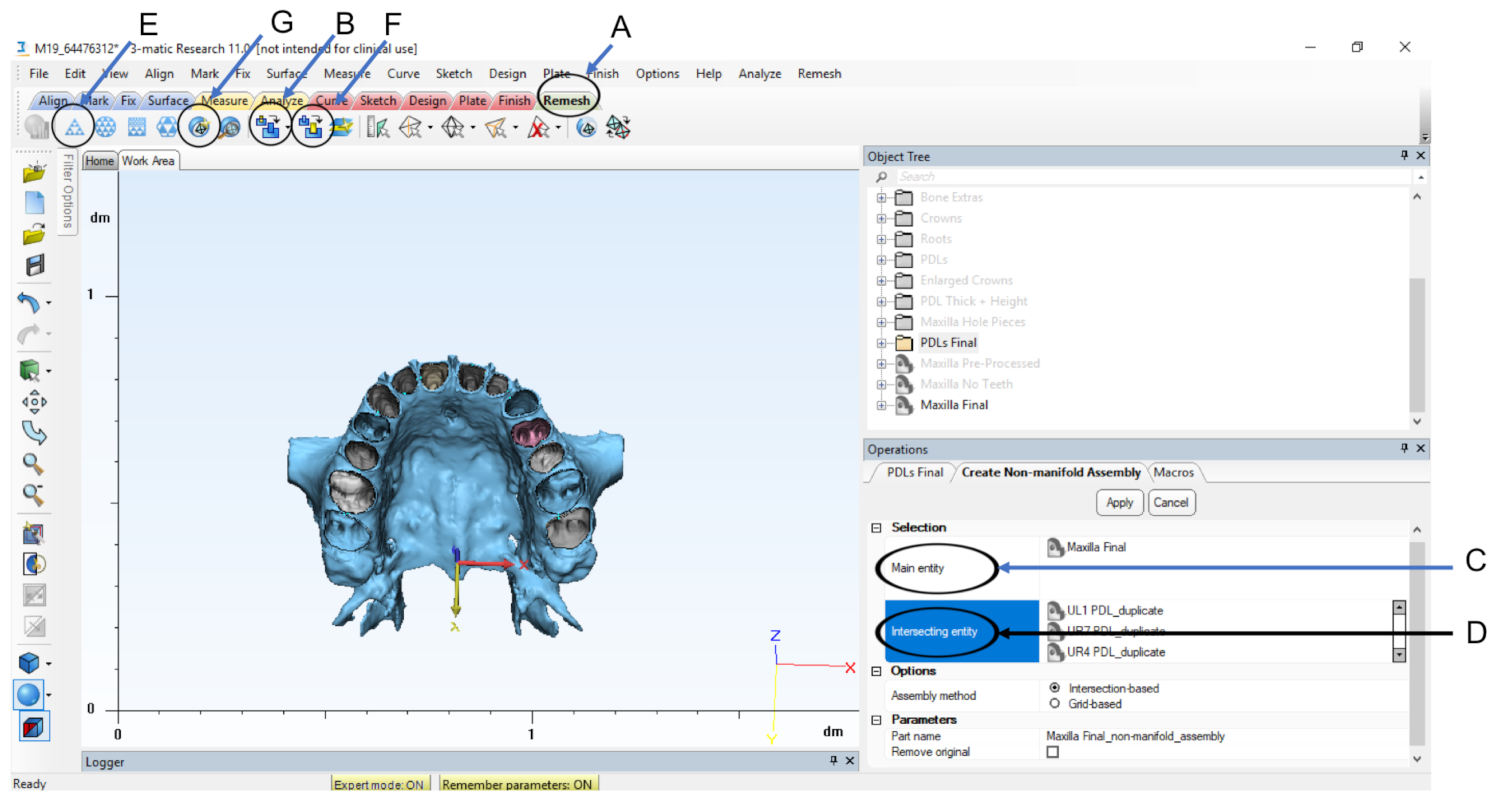
Task: Collapse the Parameters section
Action: pos(877,720)
